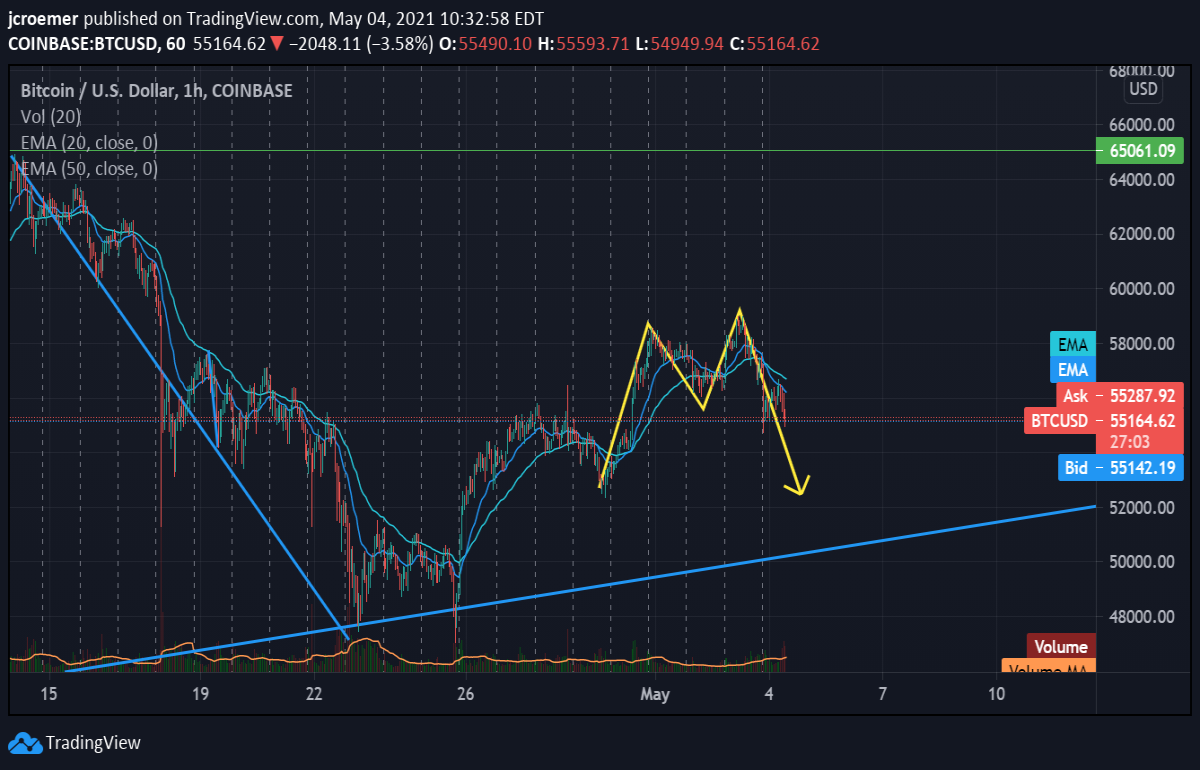Image resolution: width=1200 pixels, height=770 pixels.
Task: Click the 60000.00 price axis label
Action: pos(1140,289)
